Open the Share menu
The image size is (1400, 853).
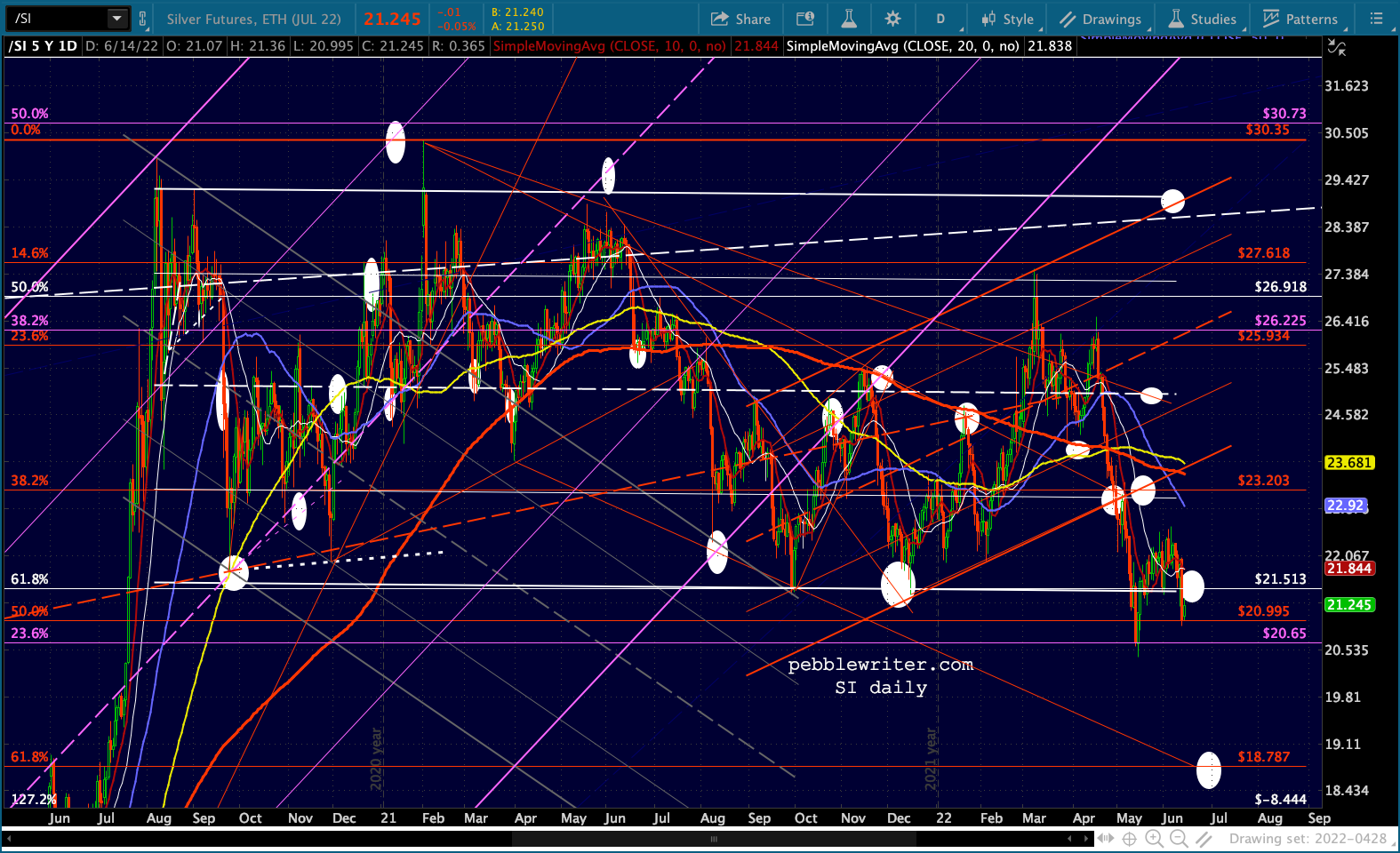(x=740, y=19)
